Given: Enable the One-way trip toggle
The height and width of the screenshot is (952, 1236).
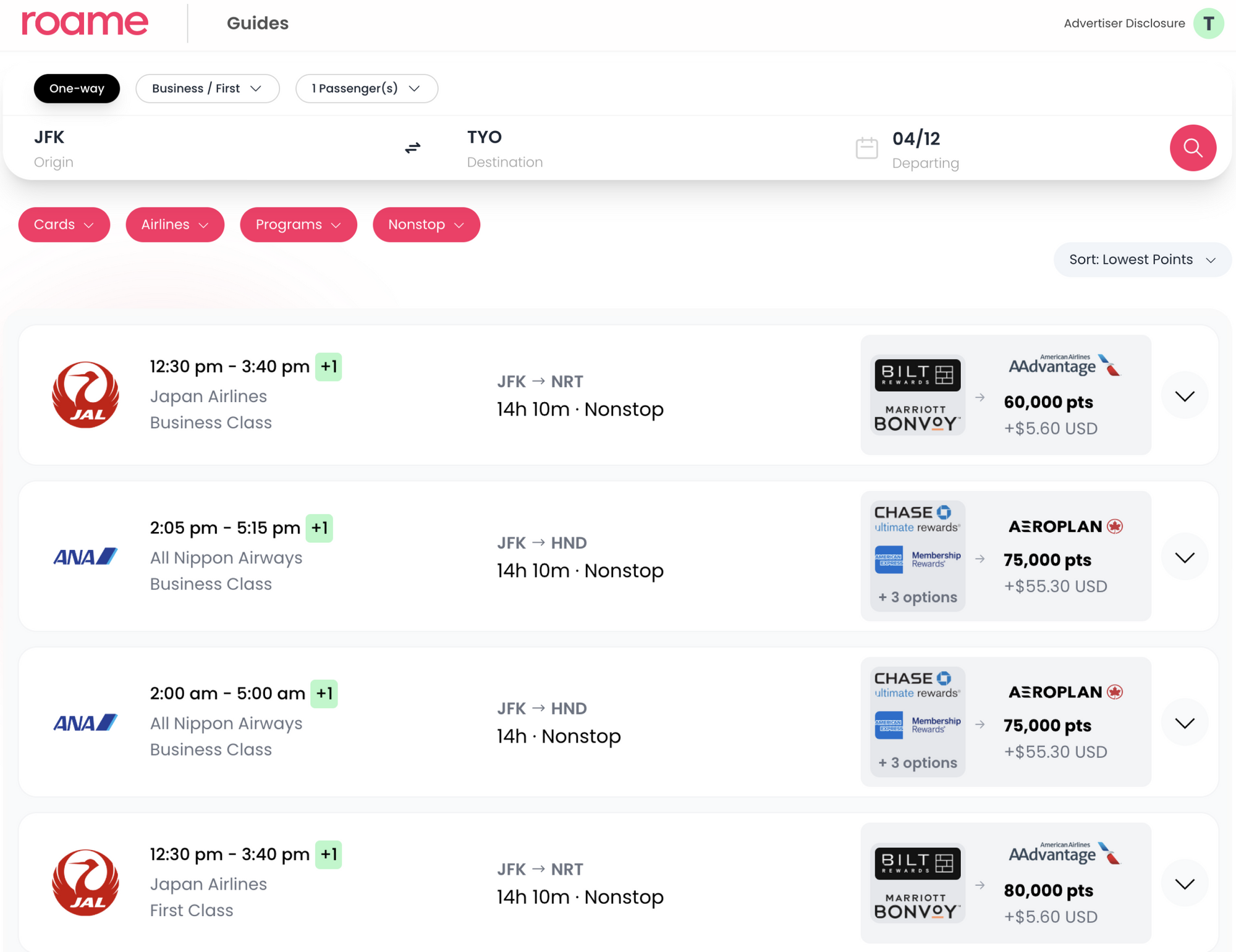Looking at the screenshot, I should pyautogui.click(x=77, y=88).
